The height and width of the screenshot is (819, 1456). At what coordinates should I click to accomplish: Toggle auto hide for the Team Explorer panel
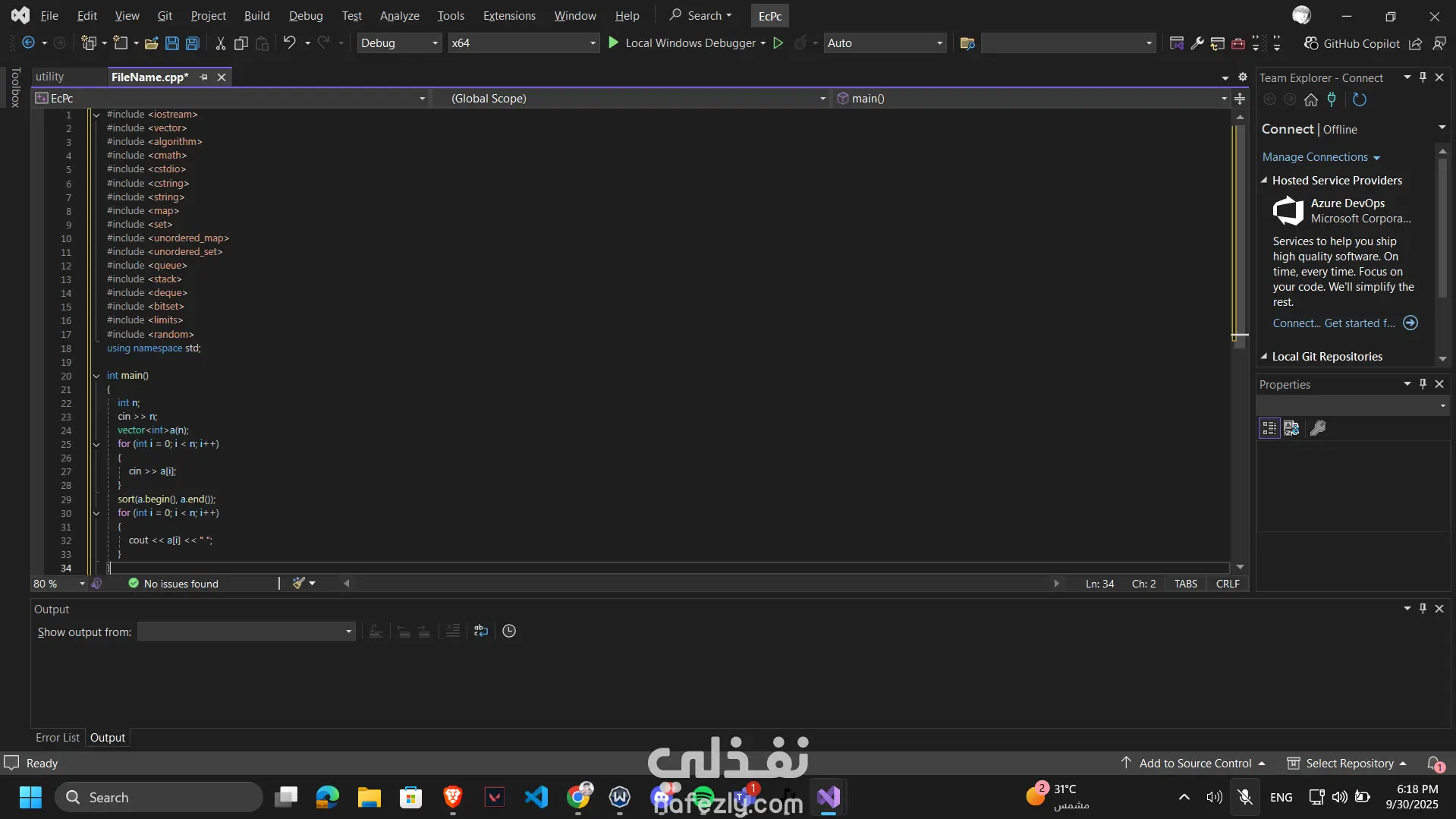click(x=1423, y=77)
